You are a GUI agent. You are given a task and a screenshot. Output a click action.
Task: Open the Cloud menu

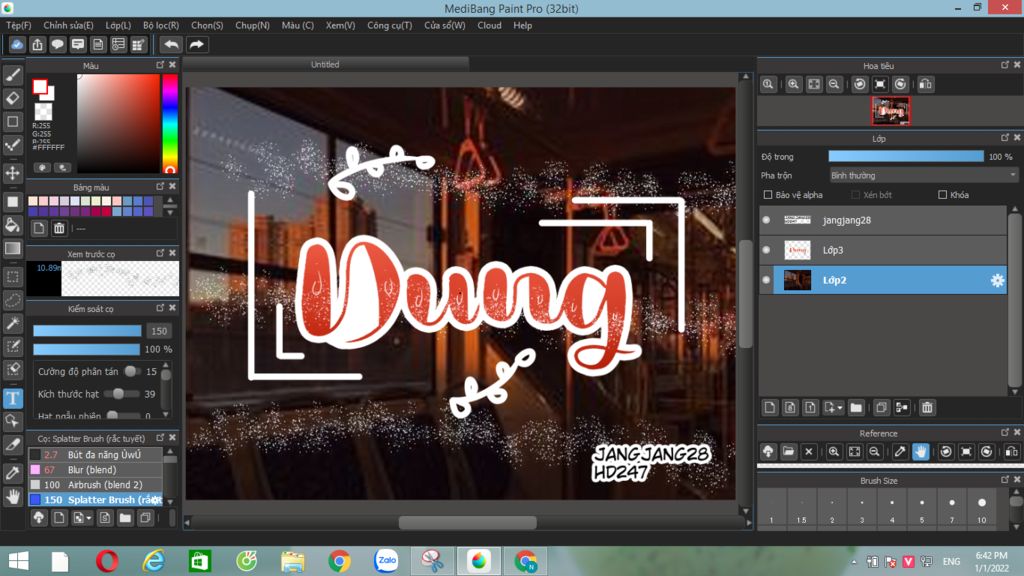(x=489, y=25)
